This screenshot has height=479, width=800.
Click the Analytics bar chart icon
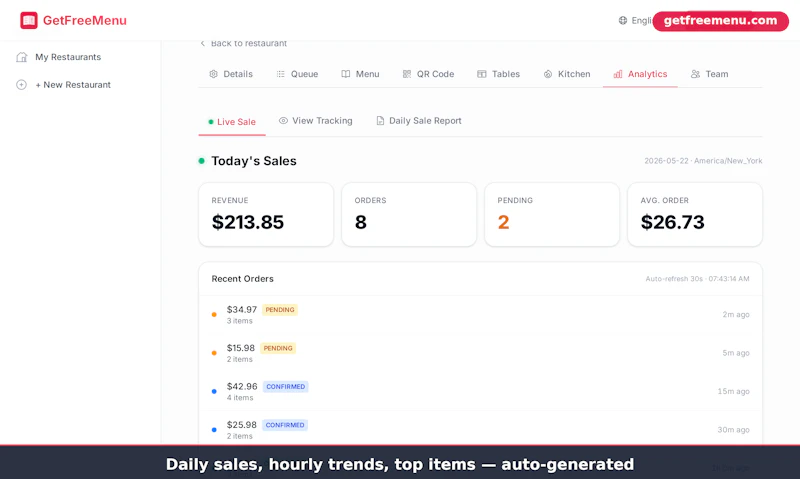618,74
